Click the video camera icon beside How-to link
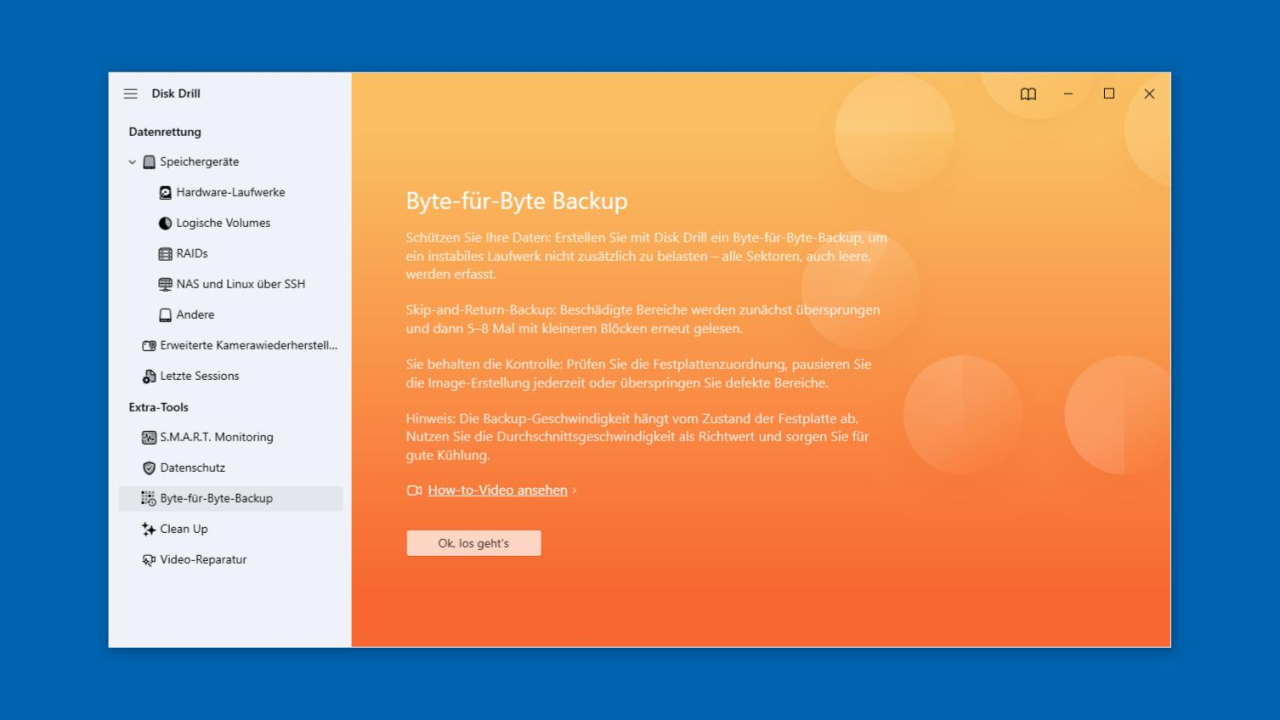This screenshot has width=1280, height=720. [414, 491]
